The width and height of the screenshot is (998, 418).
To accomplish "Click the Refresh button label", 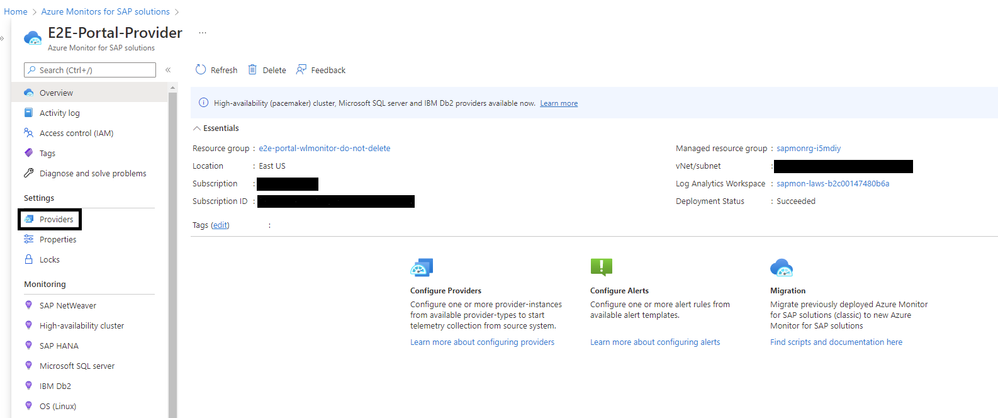I will (x=224, y=70).
